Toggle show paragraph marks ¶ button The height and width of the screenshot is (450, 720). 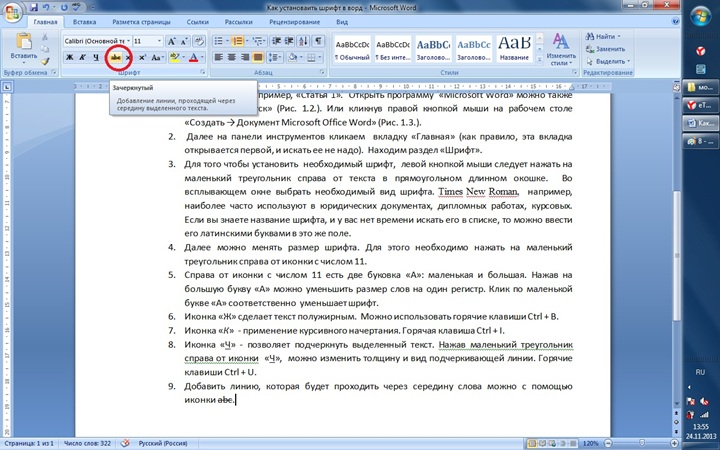coord(318,41)
